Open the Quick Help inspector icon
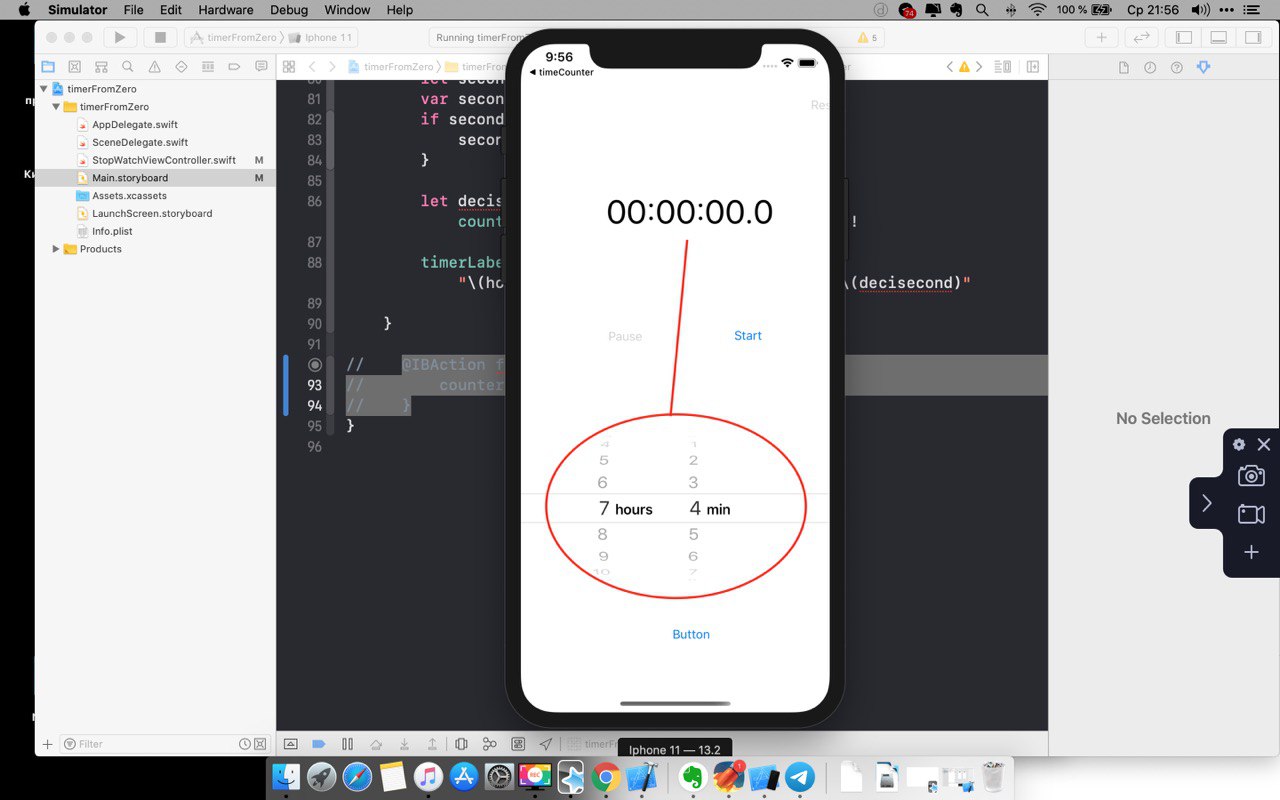Image resolution: width=1280 pixels, height=800 pixels. pos(1176,67)
